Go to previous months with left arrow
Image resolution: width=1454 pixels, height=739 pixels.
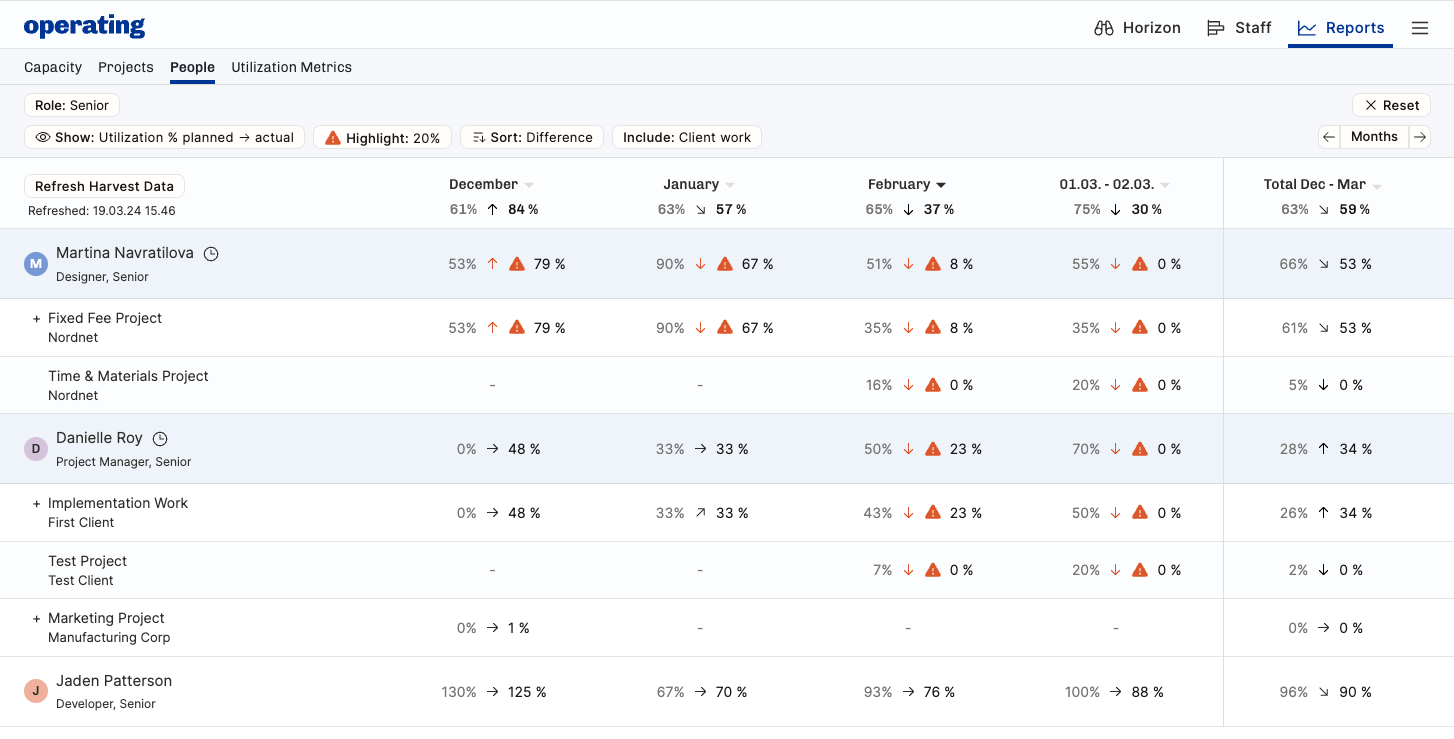click(x=1328, y=137)
